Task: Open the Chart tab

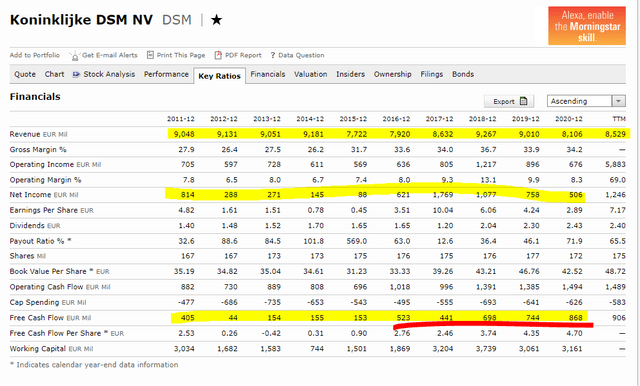Action: [x=54, y=74]
